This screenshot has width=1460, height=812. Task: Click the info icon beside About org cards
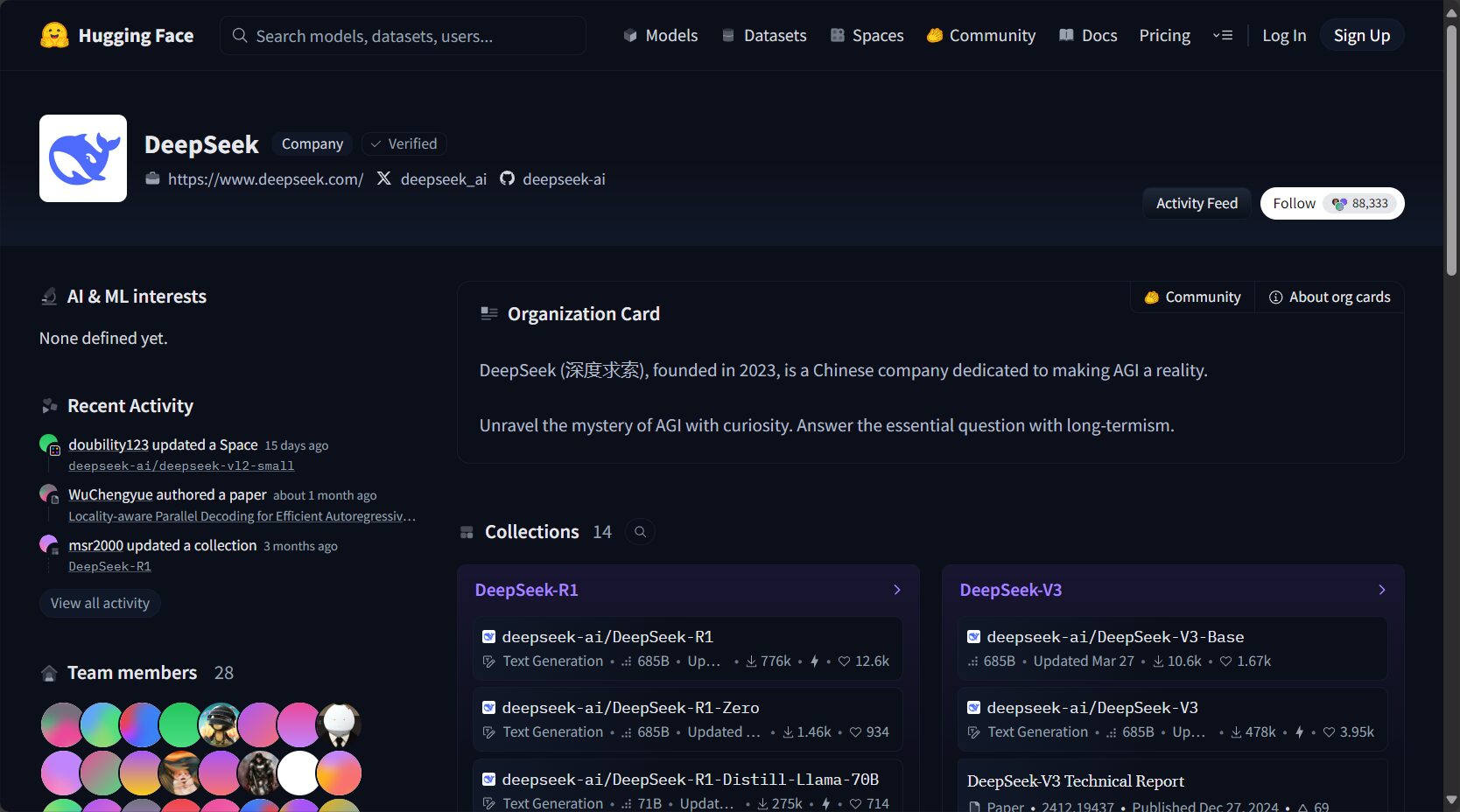click(1276, 297)
